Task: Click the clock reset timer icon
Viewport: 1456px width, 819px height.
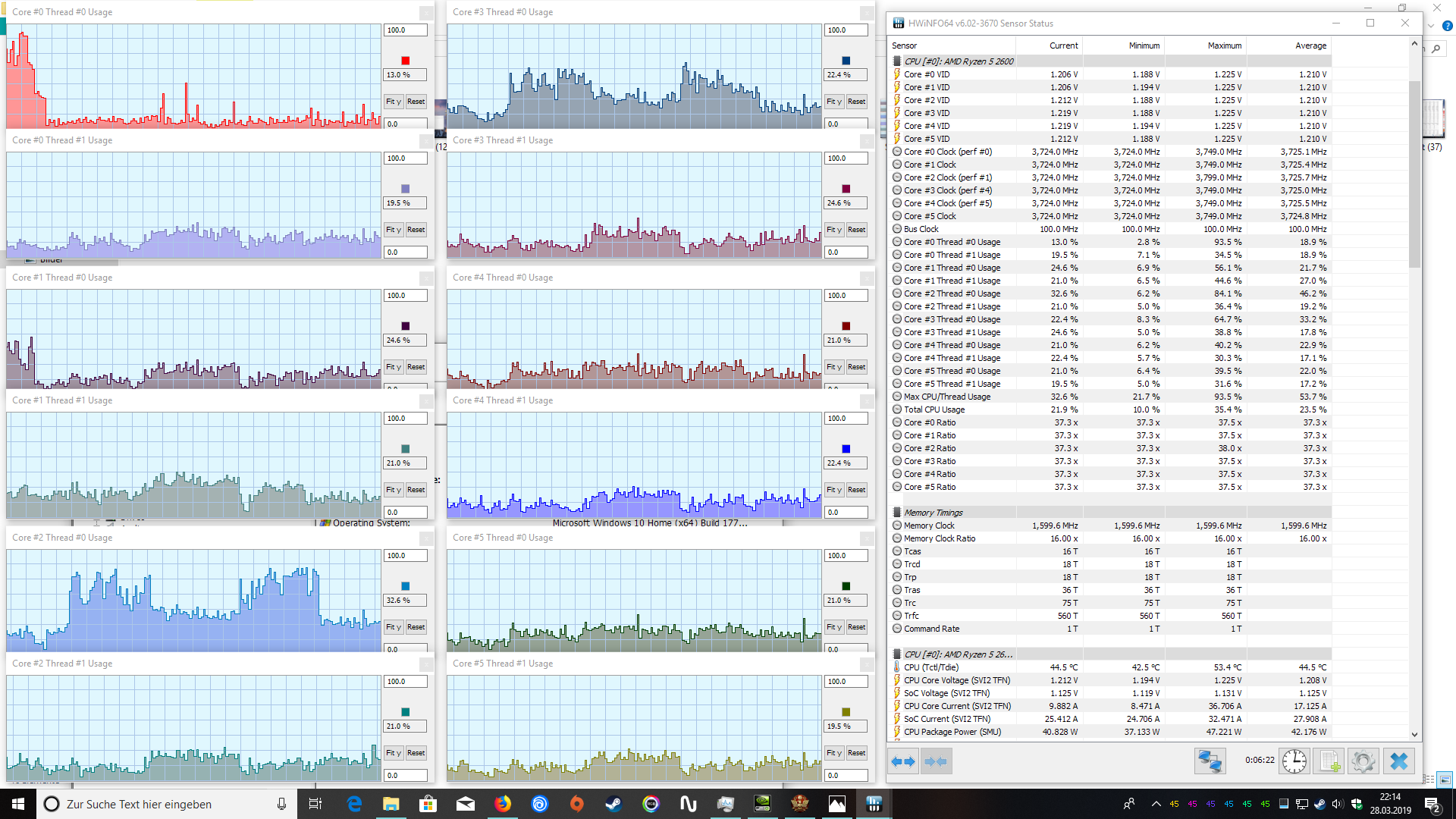Action: point(1294,761)
